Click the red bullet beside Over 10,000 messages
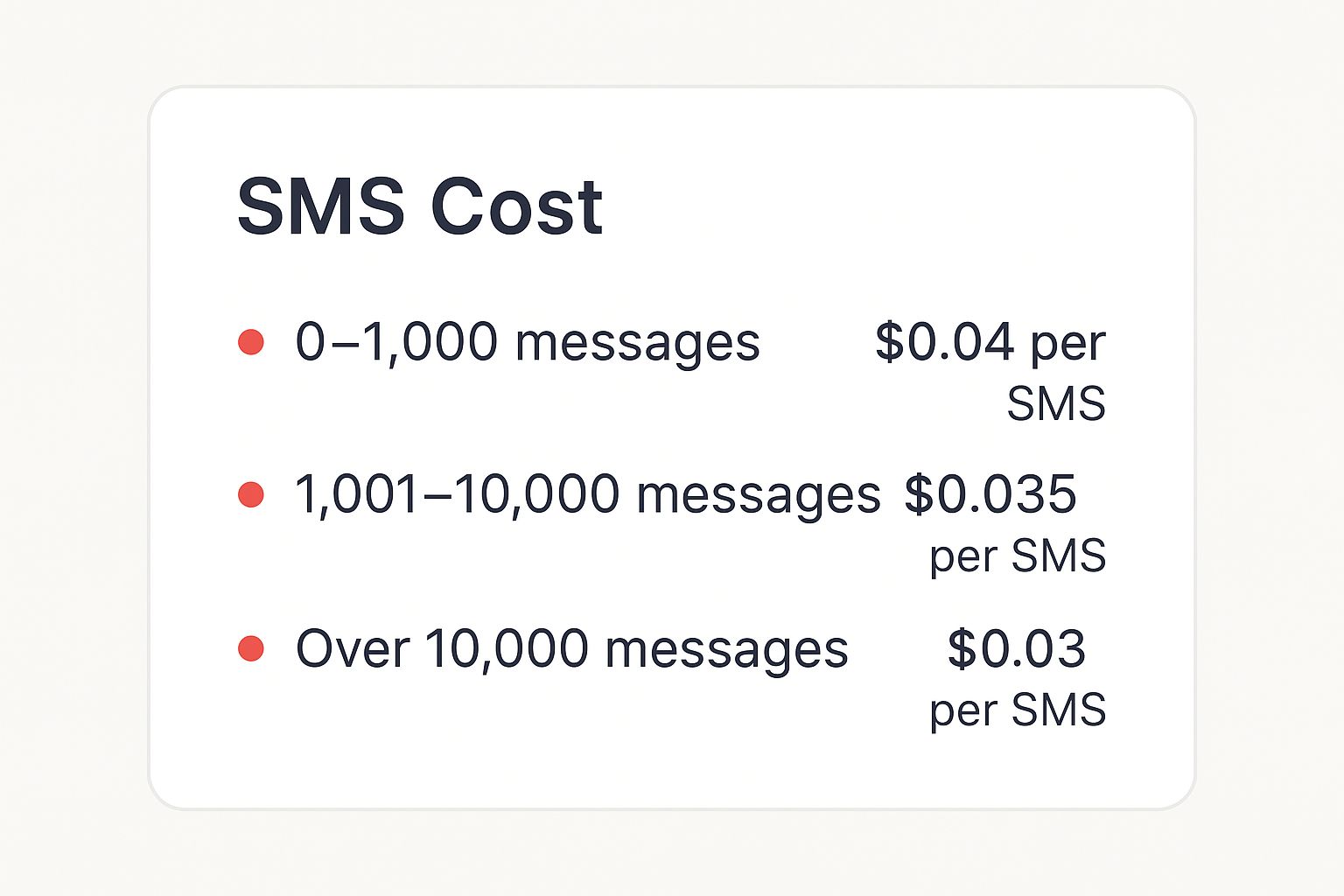1344x896 pixels. coord(251,648)
